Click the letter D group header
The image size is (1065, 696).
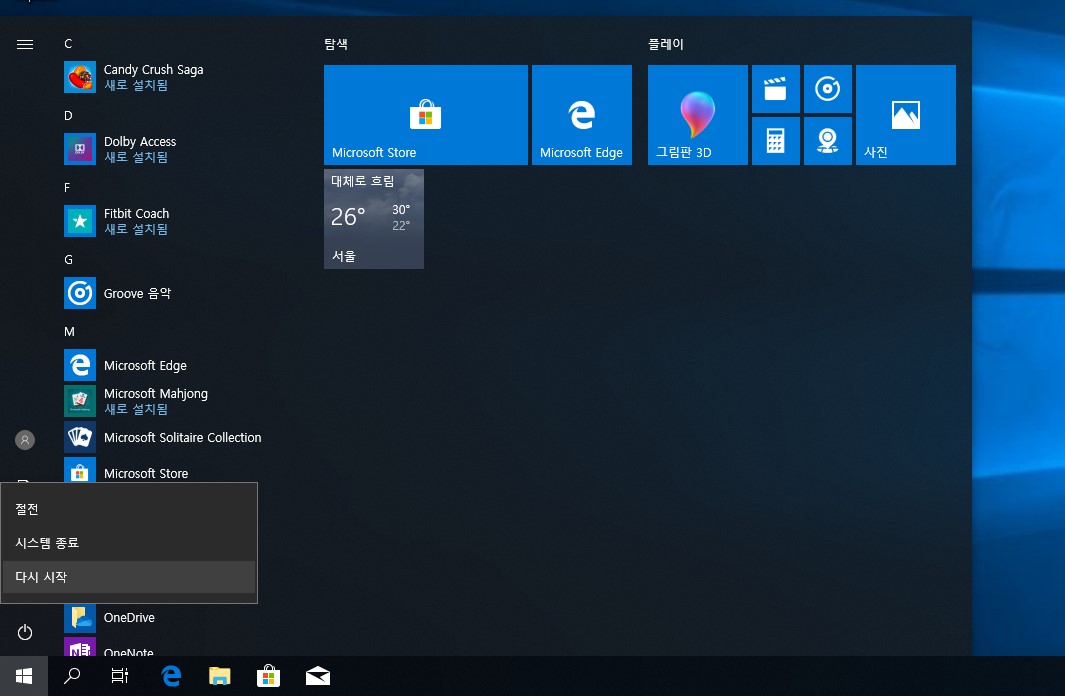tap(68, 116)
